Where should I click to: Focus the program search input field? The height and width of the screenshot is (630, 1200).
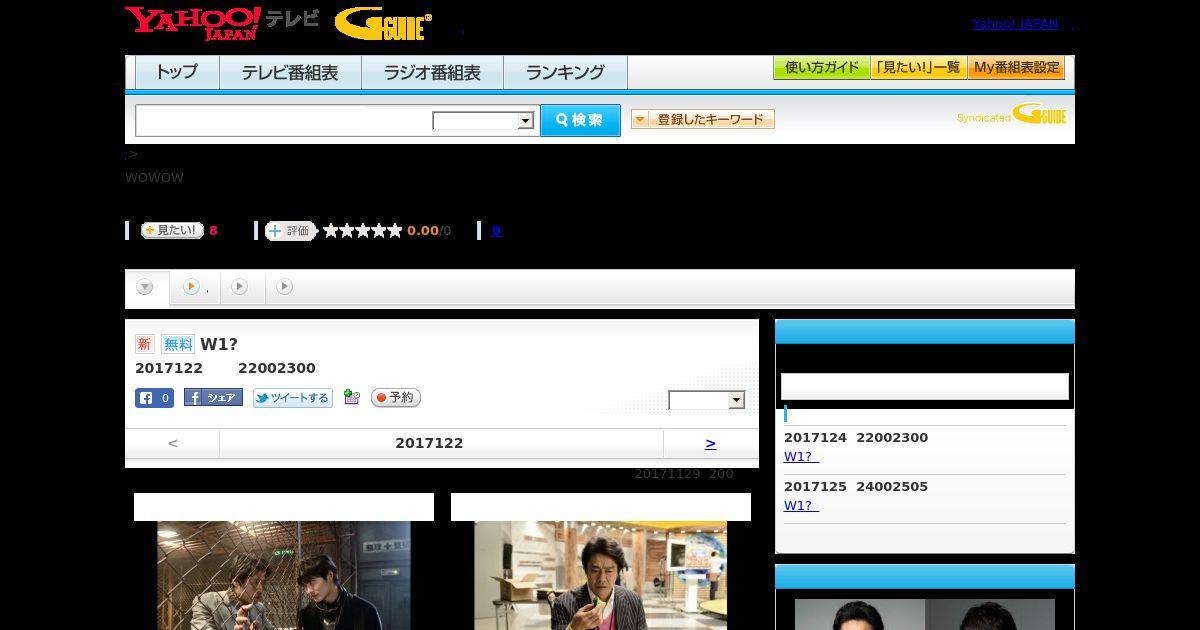tap(284, 120)
